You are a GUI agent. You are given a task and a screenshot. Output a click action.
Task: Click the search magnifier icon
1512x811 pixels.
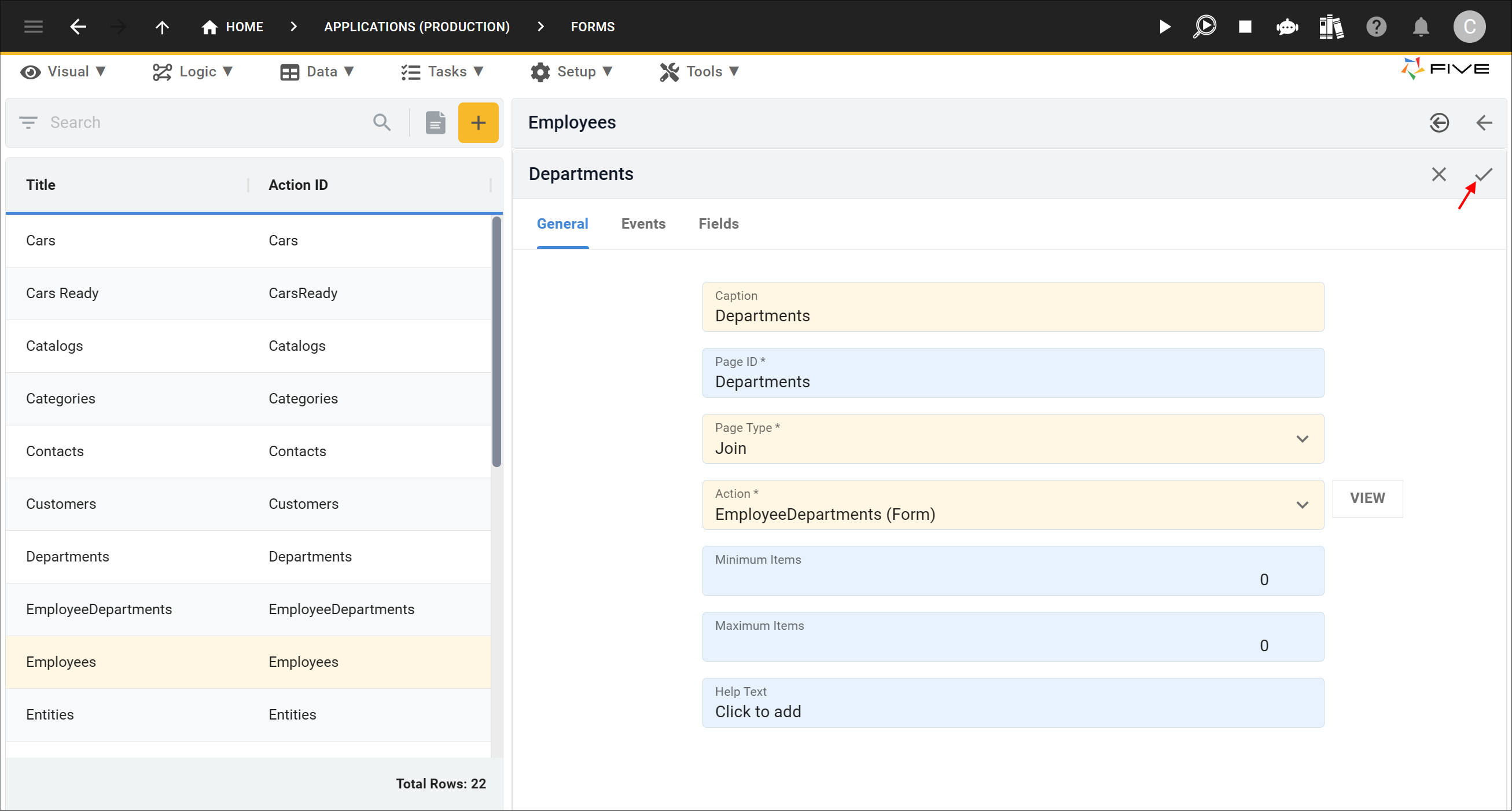[382, 122]
